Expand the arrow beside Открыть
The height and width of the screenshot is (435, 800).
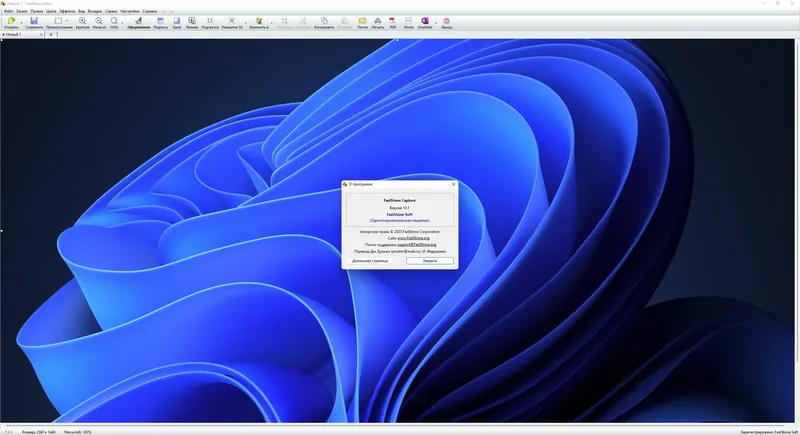(x=21, y=22)
